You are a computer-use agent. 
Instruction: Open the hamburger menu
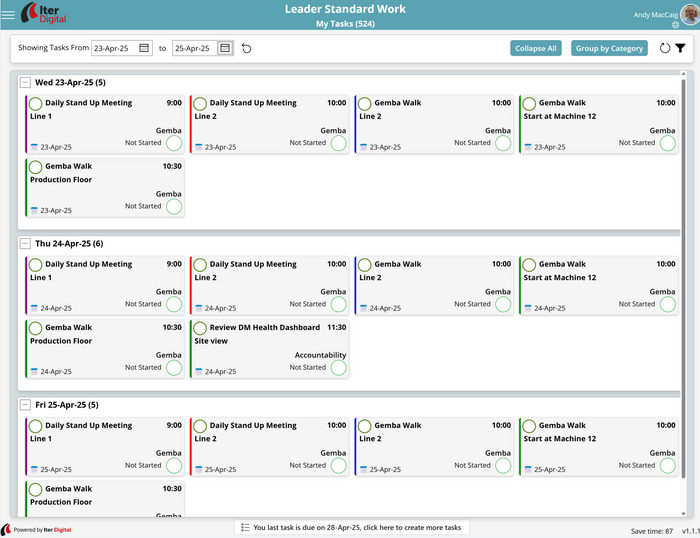point(9,15)
